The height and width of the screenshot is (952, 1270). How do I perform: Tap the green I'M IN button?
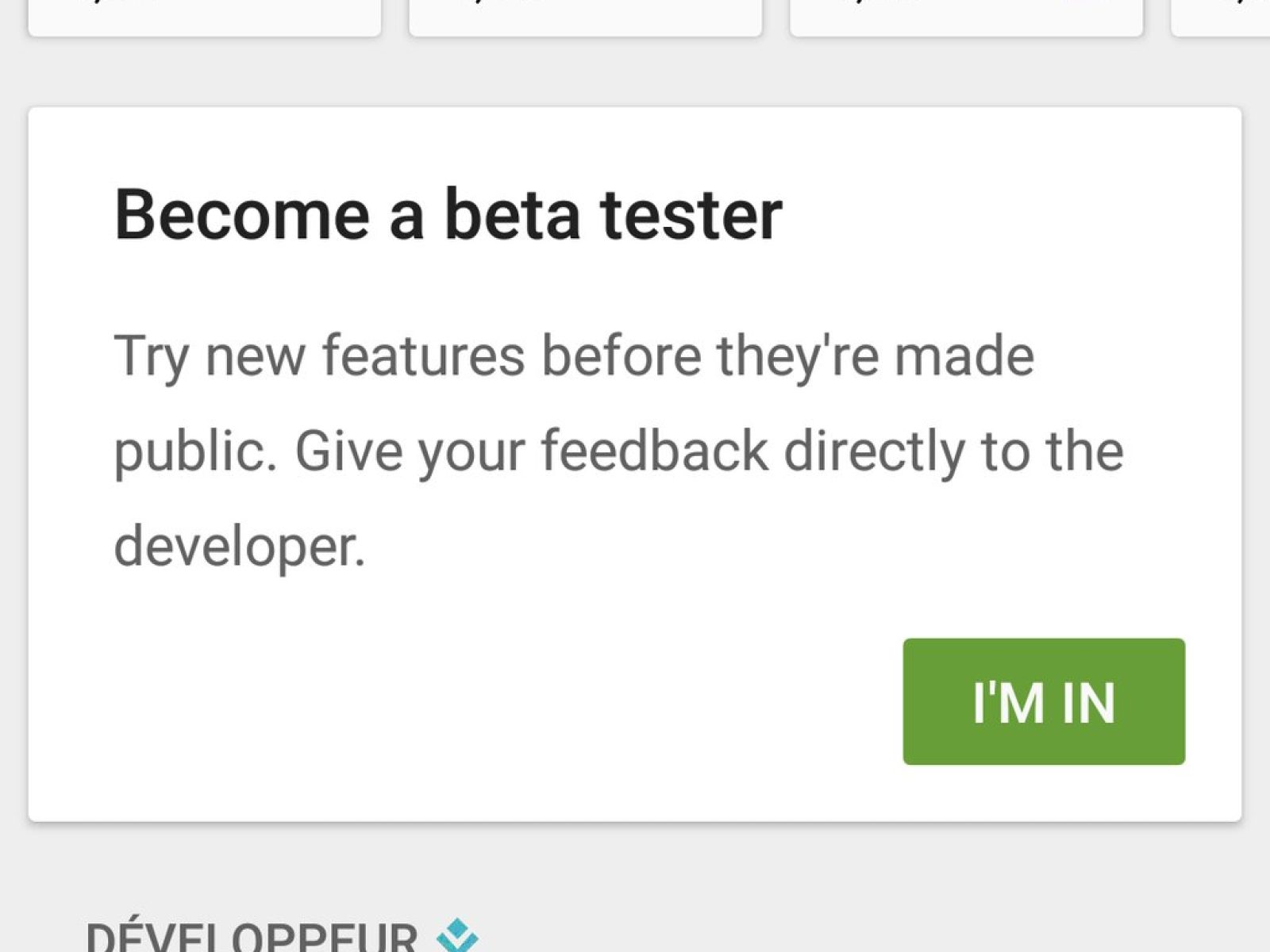(x=1044, y=701)
